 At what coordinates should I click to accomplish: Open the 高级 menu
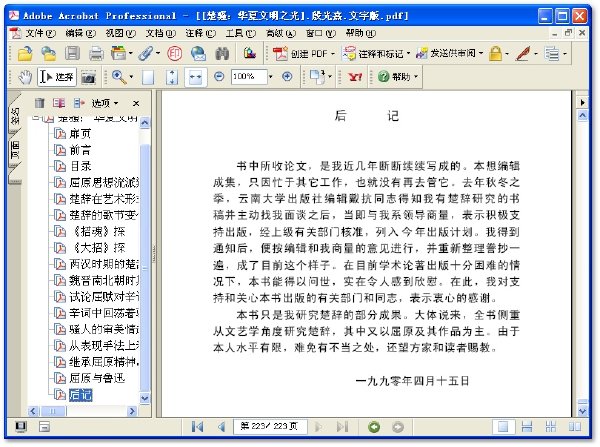tap(280, 34)
